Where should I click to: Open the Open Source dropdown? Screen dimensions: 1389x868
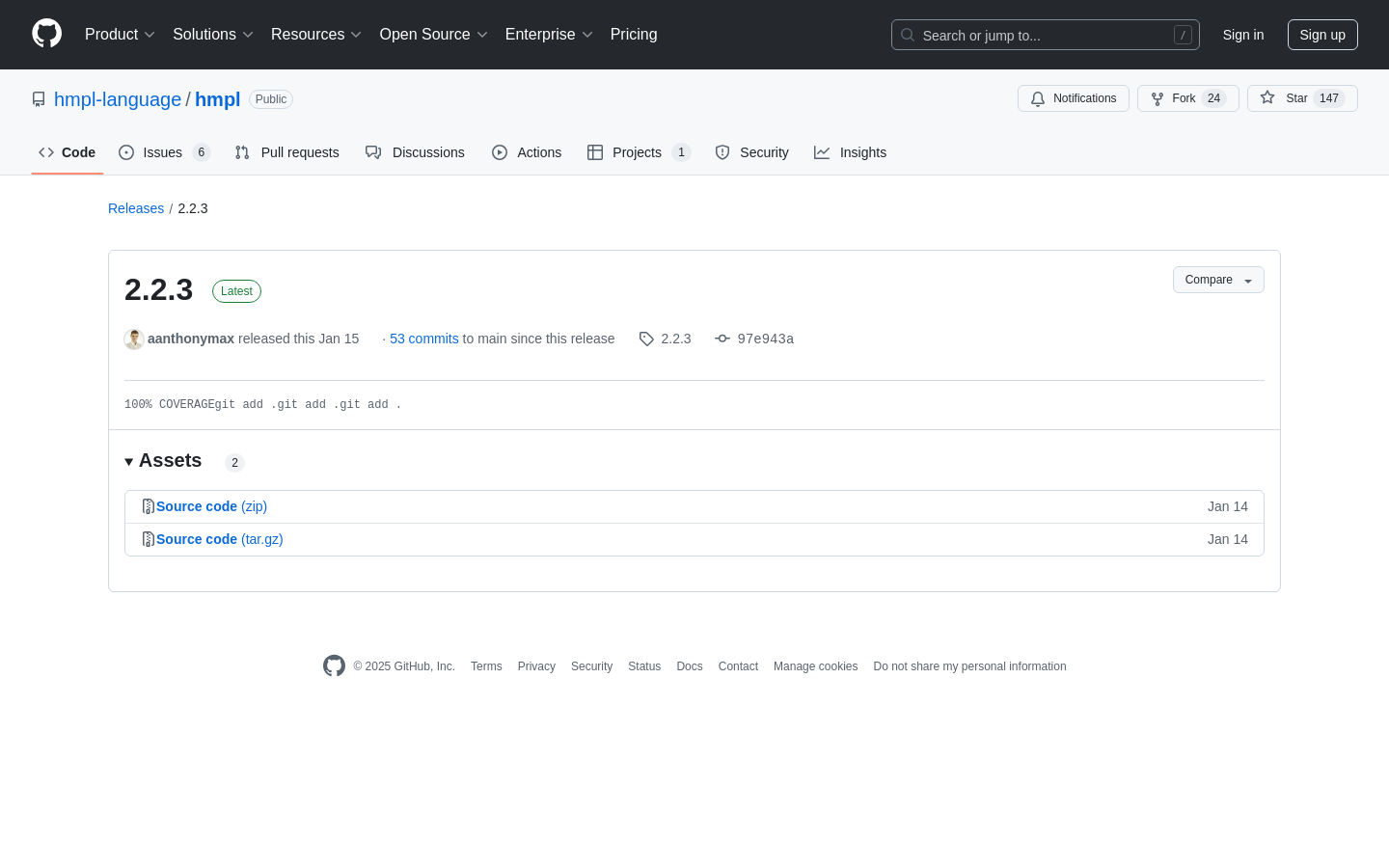[x=434, y=35]
